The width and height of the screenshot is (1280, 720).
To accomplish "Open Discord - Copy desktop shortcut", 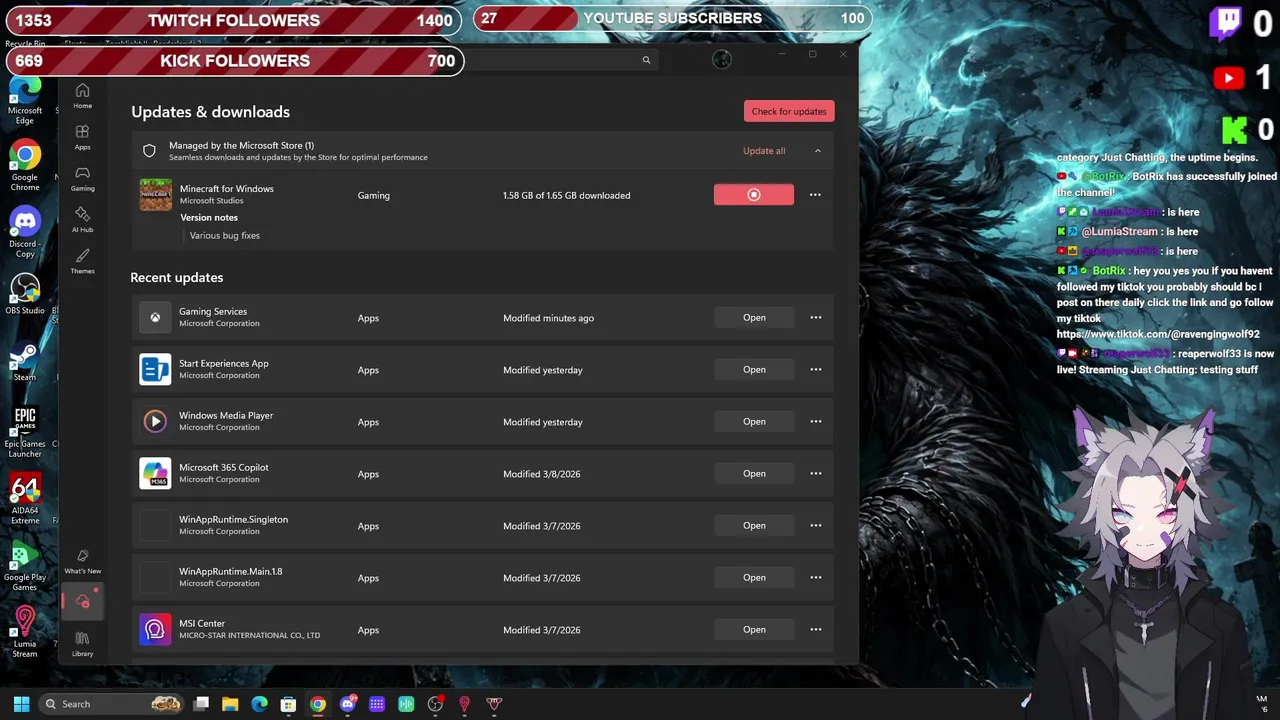I will coord(25,232).
